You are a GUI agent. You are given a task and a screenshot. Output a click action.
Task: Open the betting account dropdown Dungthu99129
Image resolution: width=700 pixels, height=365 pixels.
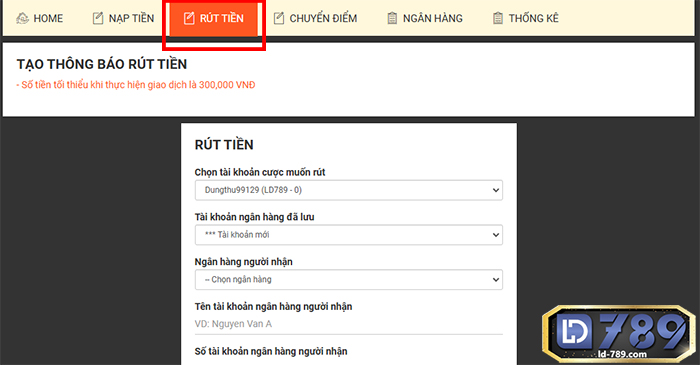coord(349,190)
